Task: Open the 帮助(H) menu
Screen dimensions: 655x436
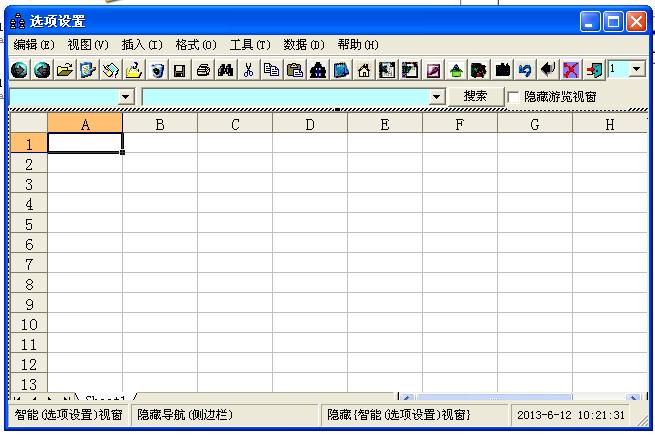Action: point(358,44)
